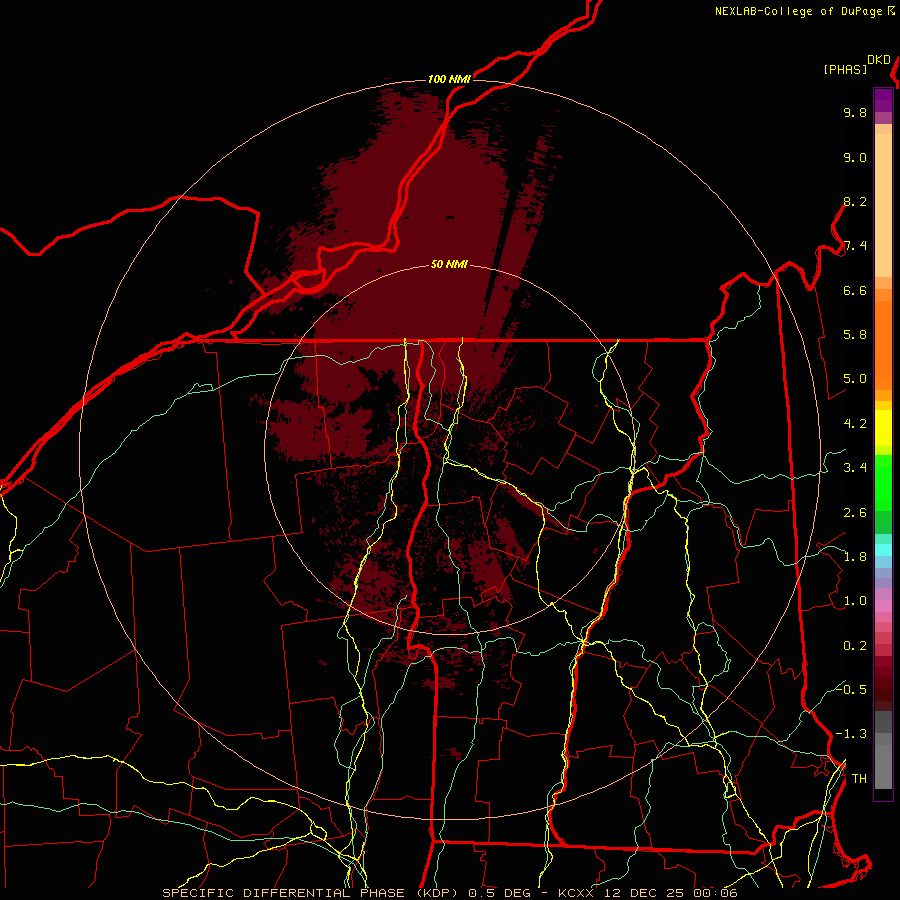Pick the 5.8 value on the color scale
This screenshot has height=900, width=900.
click(855, 335)
